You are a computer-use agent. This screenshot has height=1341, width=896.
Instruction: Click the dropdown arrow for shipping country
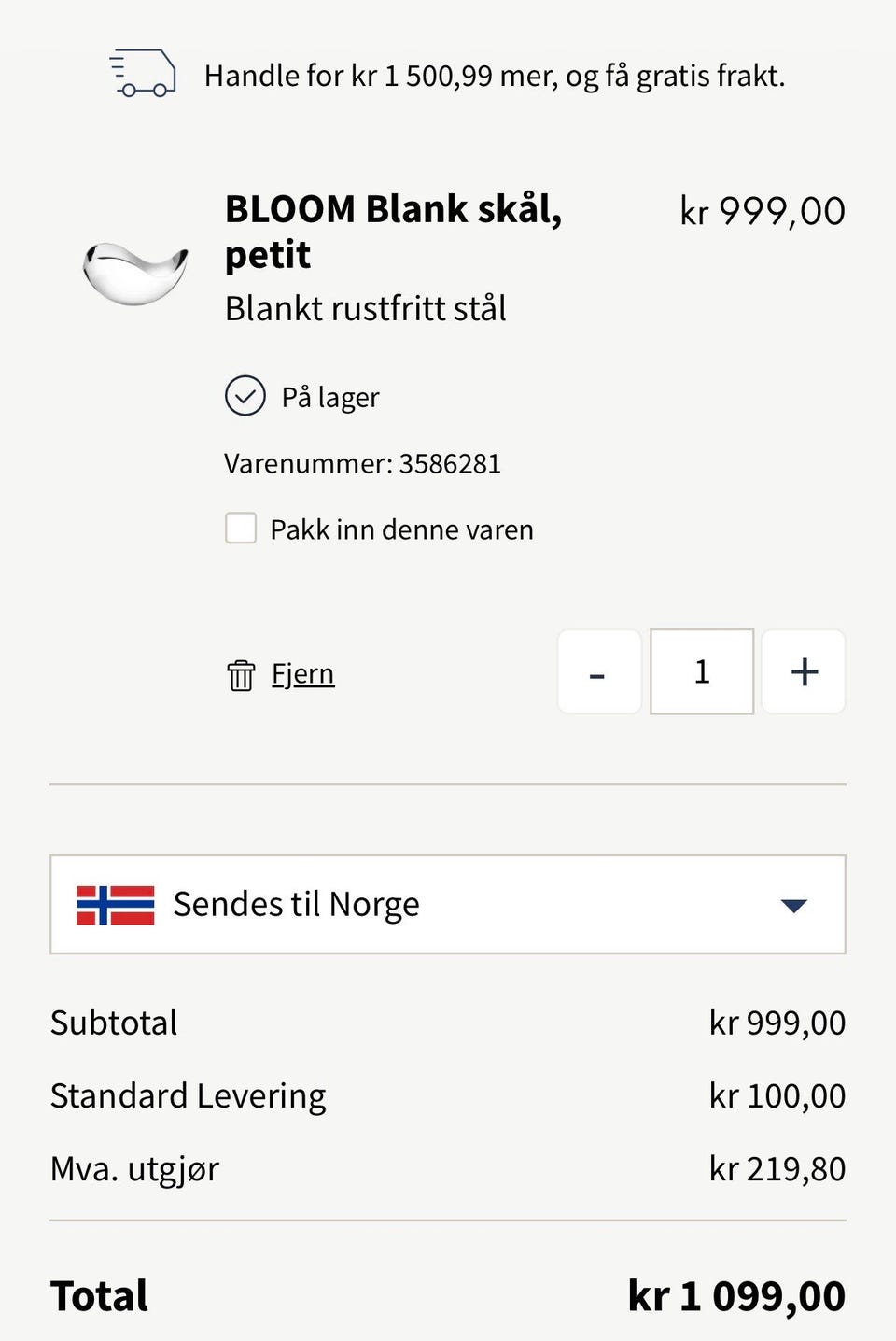(x=793, y=905)
